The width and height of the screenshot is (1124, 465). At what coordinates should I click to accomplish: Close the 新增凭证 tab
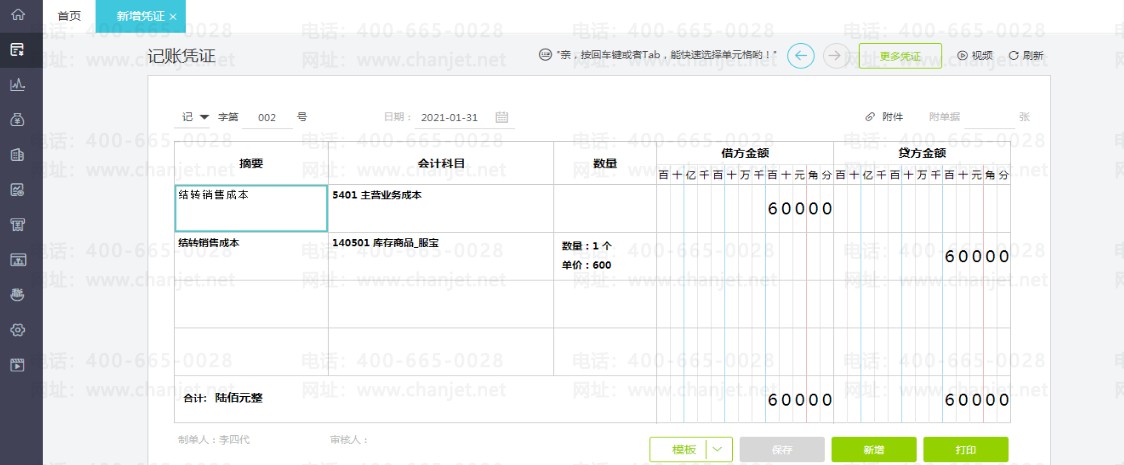(x=173, y=16)
